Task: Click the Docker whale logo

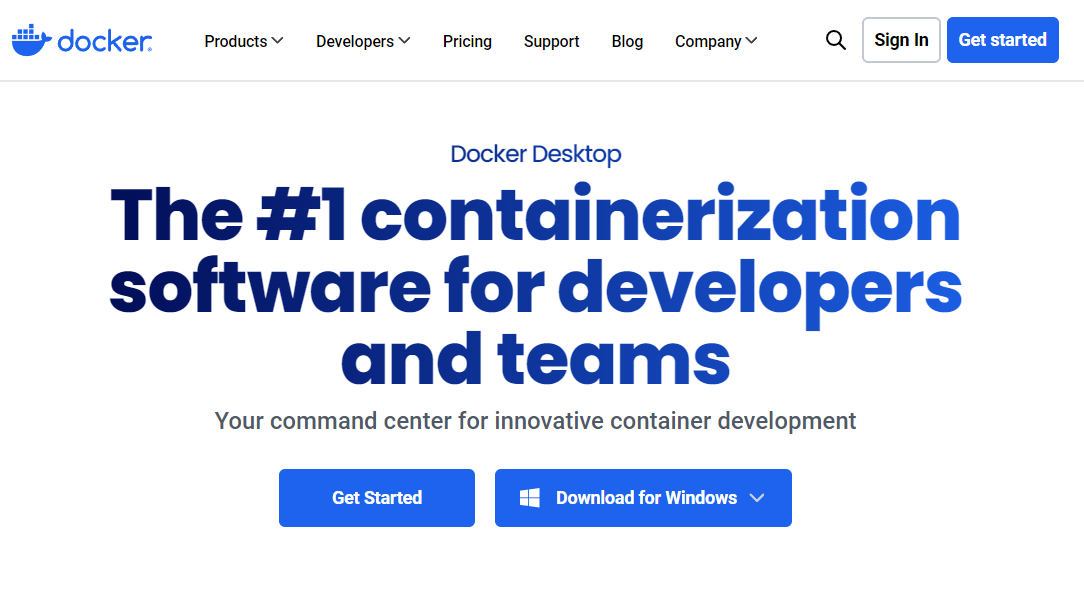Action: pos(82,40)
